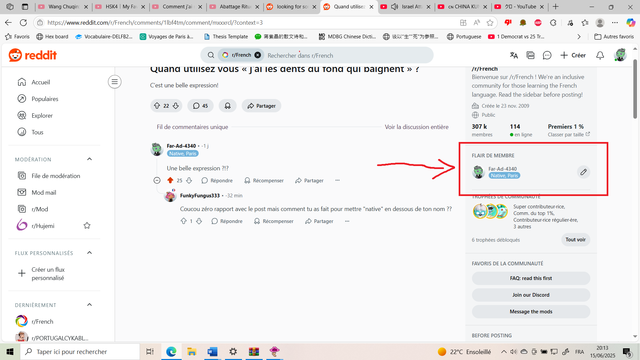
Task: Open more options on FunkyFungus333's comment
Action: coord(347,221)
